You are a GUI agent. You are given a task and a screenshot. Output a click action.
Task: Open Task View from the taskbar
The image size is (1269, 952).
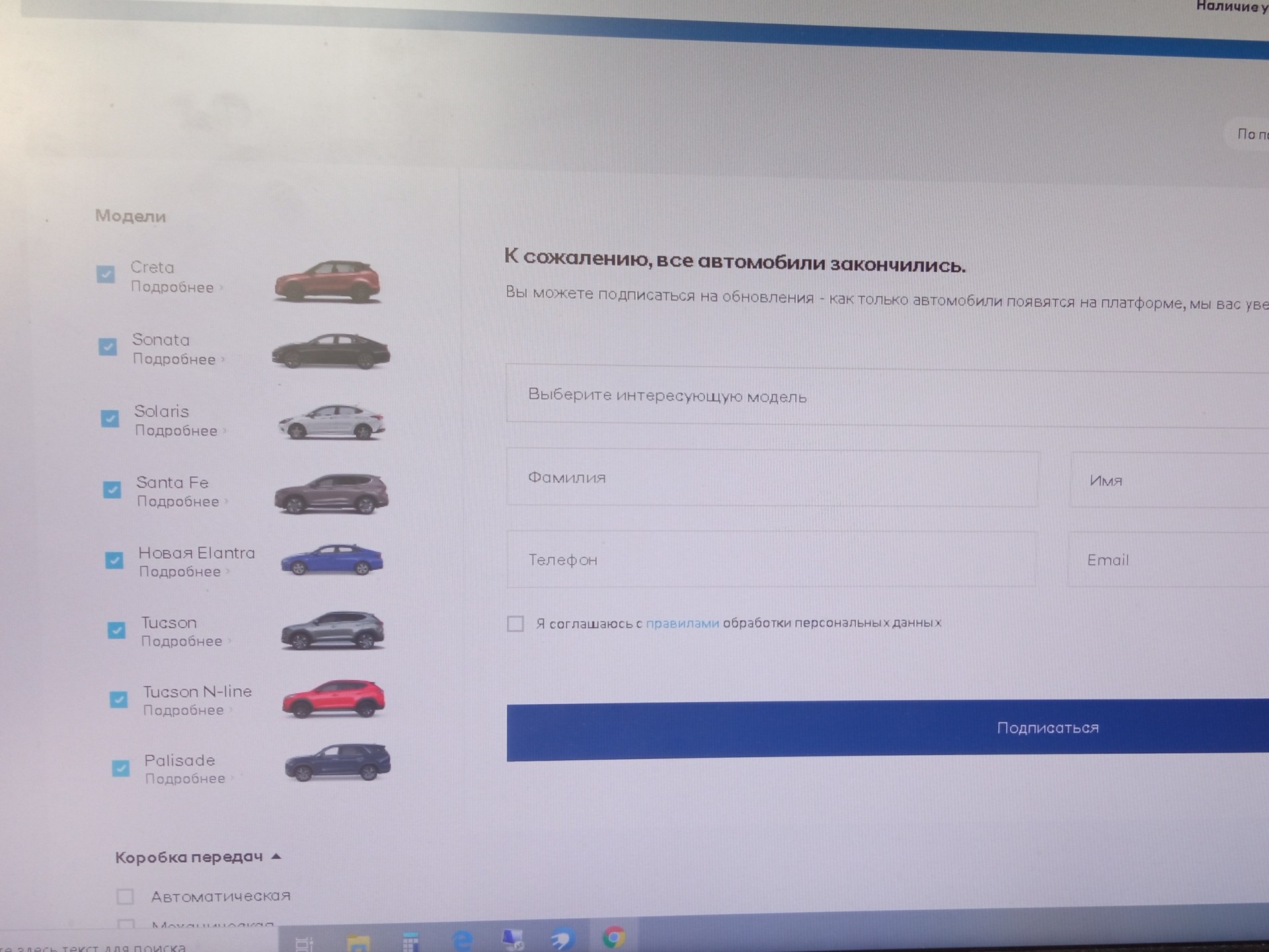[304, 944]
